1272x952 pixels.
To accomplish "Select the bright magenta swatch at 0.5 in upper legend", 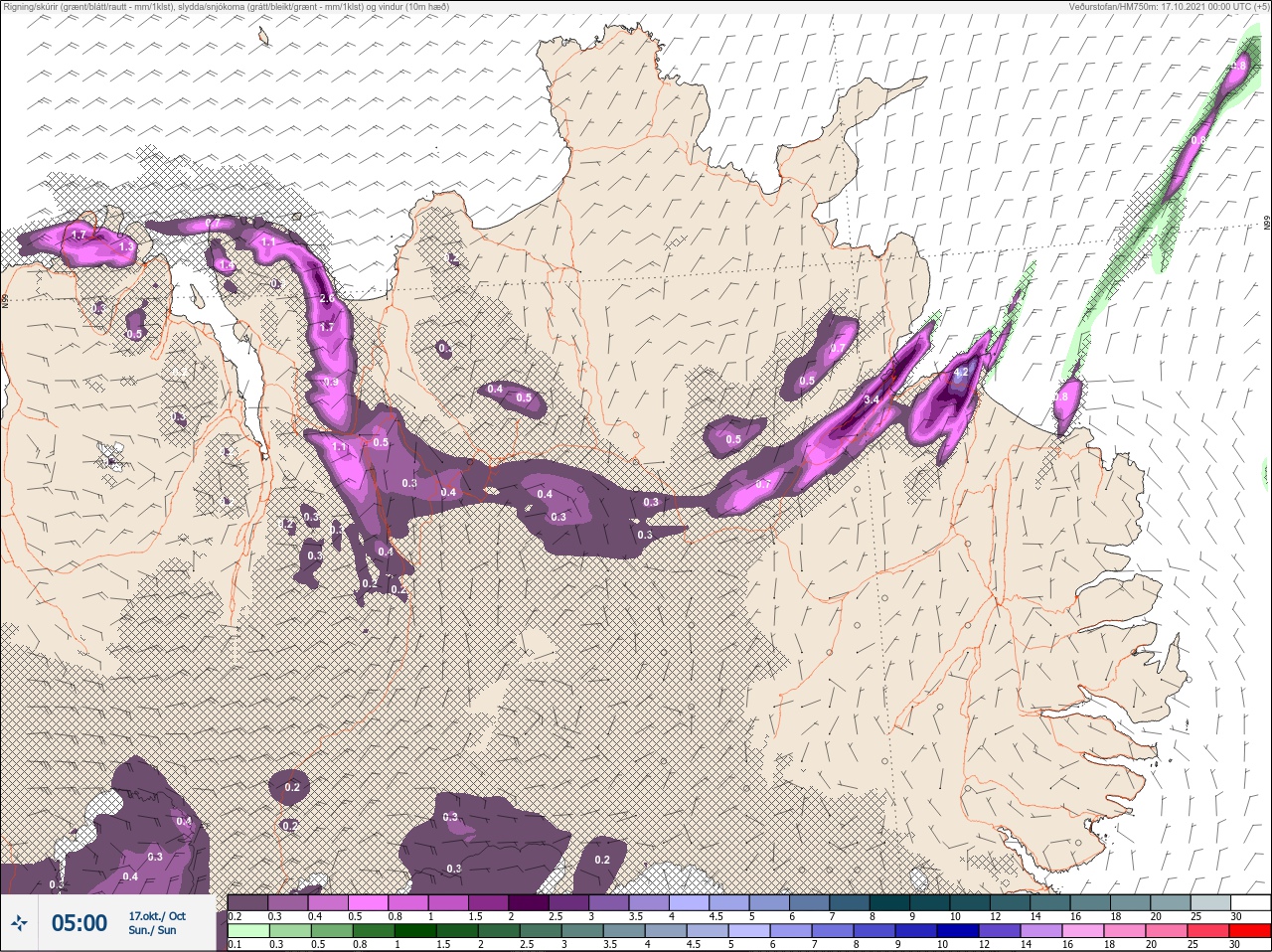I will pyautogui.click(x=368, y=903).
